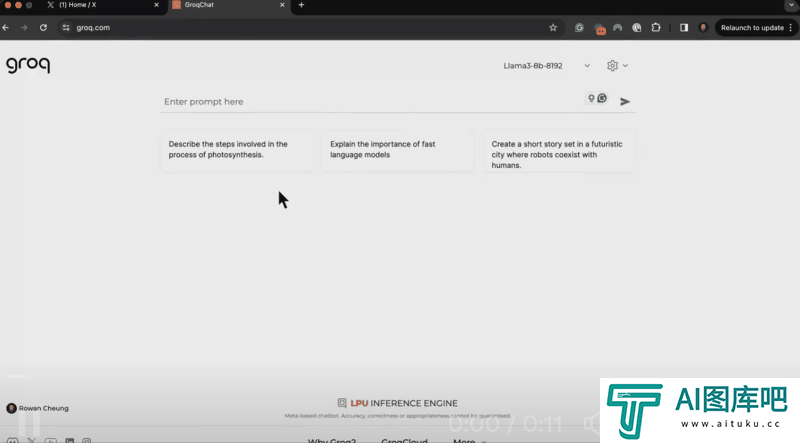
Task: Click the gray arch extension icon
Action: coord(617,28)
